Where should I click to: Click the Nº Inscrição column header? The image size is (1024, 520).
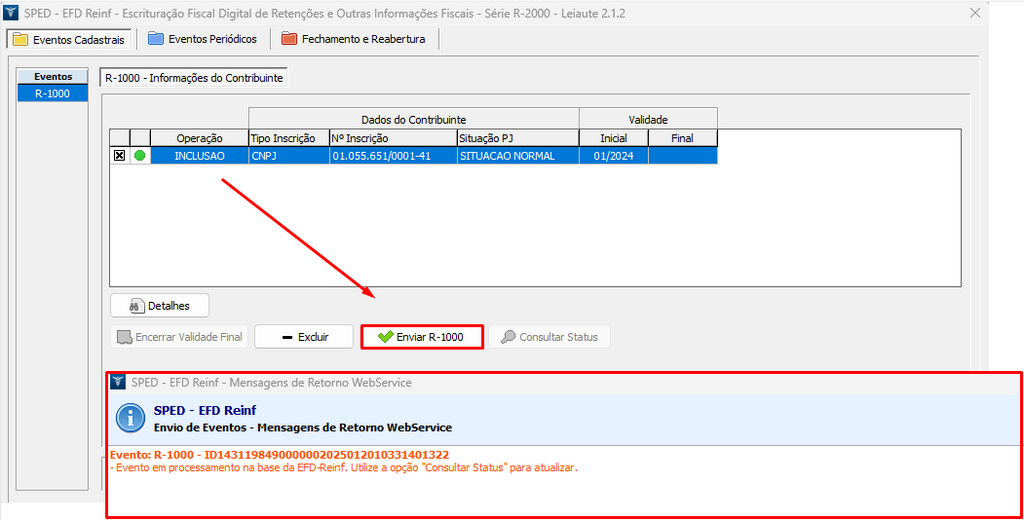point(393,138)
